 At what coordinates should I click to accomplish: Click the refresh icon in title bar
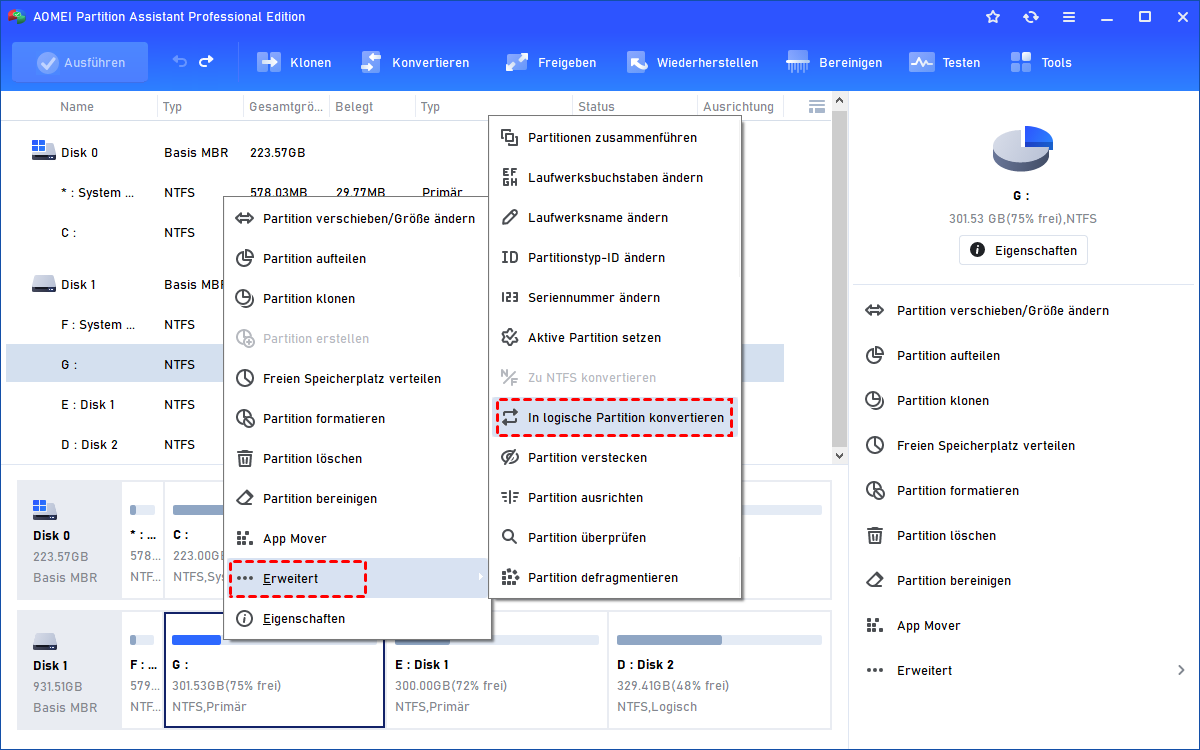pos(1031,17)
